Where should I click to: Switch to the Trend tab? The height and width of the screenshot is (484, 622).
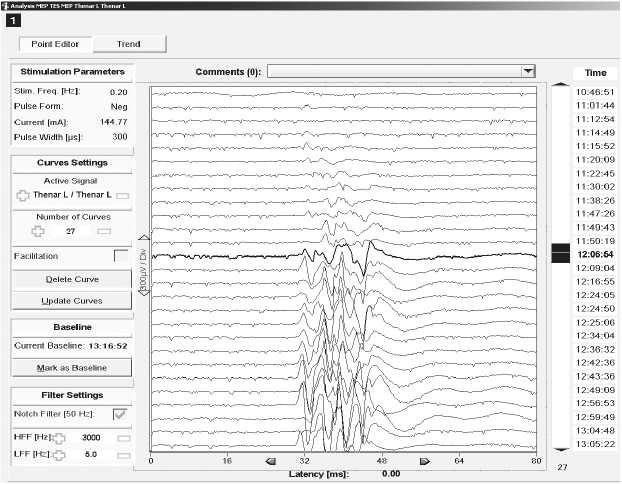click(x=128, y=44)
